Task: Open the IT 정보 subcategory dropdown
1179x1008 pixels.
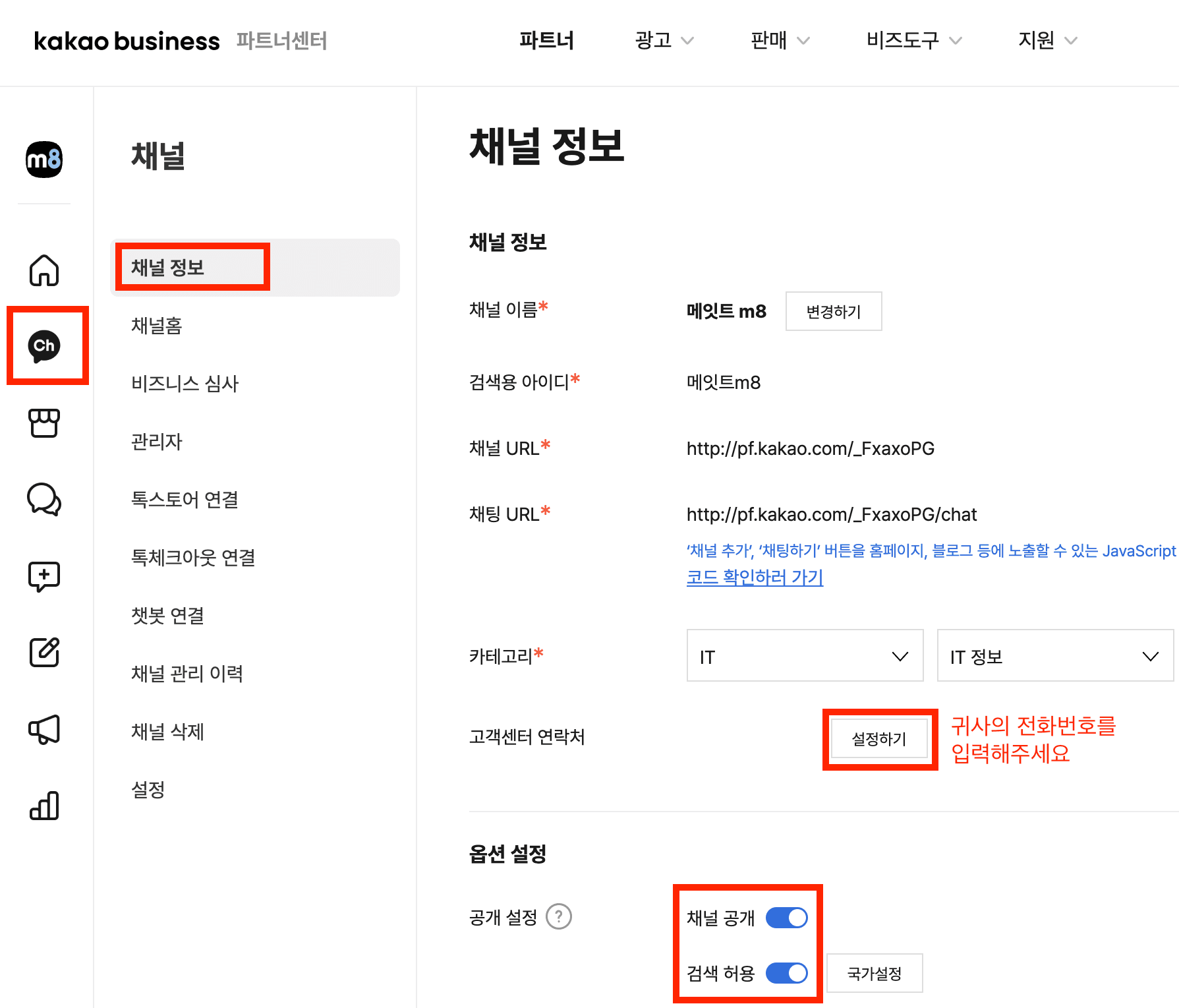Action: 1054,656
